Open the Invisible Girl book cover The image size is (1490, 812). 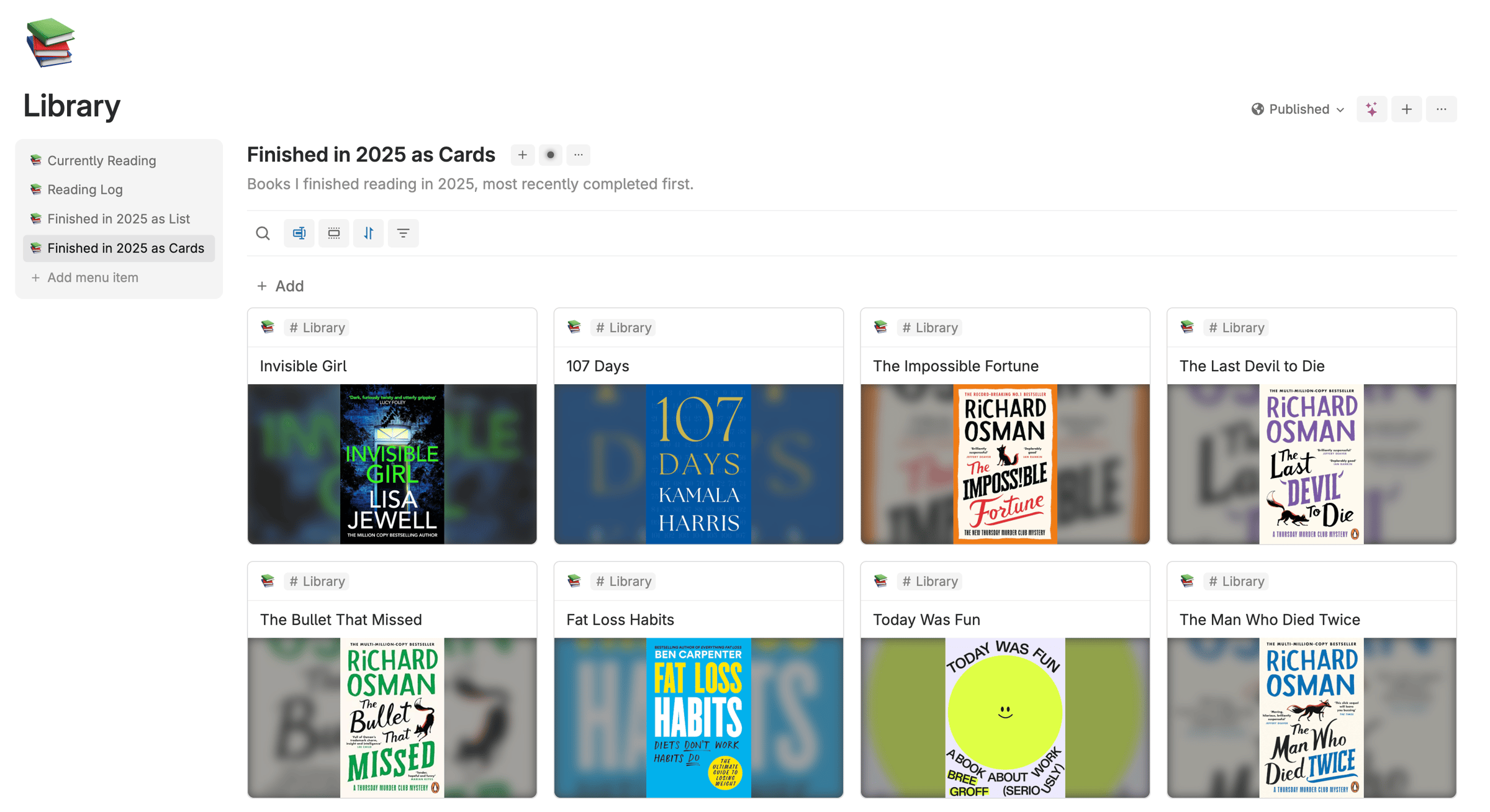click(392, 464)
